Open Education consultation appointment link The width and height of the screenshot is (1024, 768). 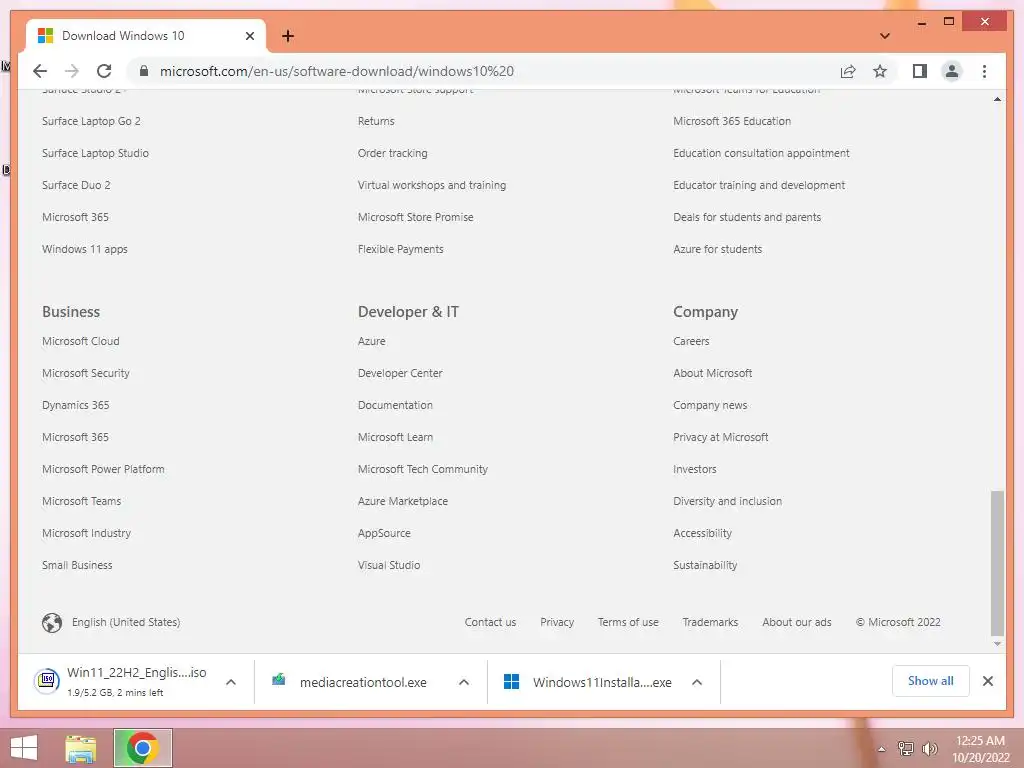tap(761, 153)
